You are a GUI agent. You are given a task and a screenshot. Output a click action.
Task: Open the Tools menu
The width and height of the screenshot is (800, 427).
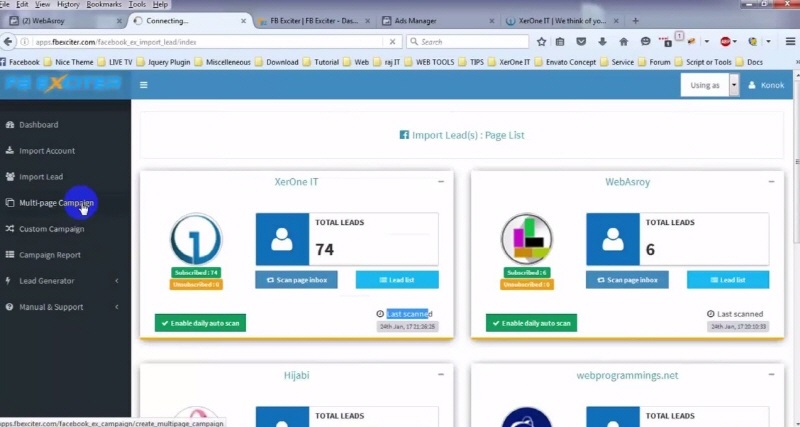(x=137, y=4)
